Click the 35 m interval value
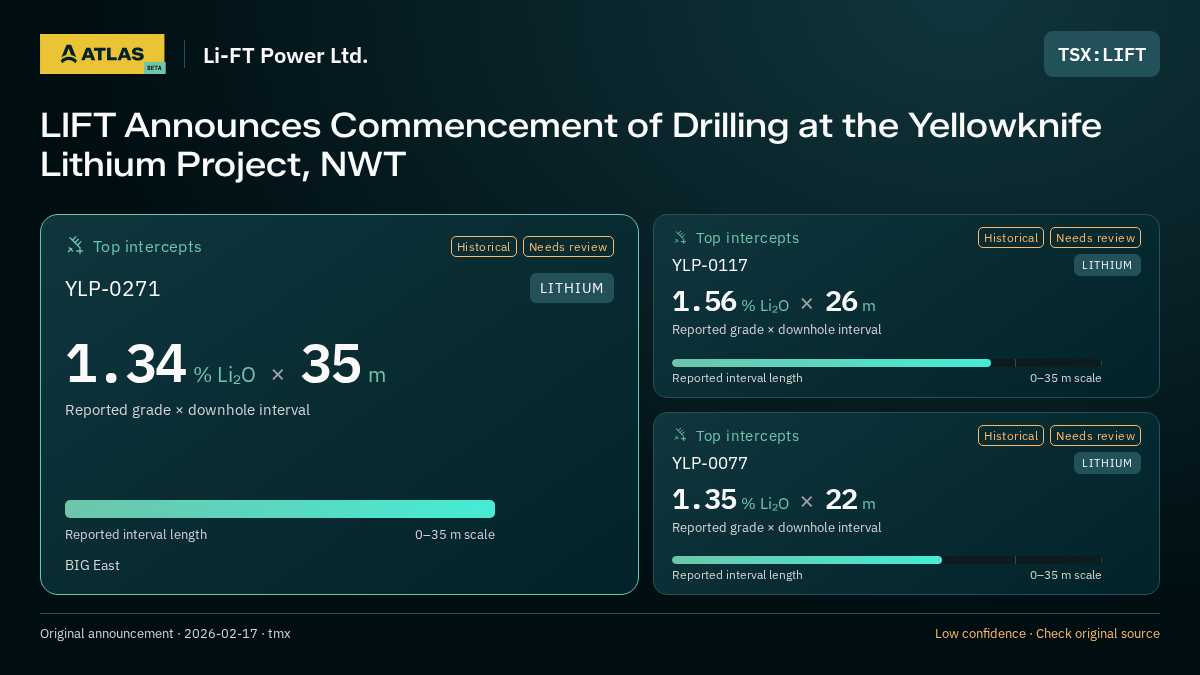Viewport: 1200px width, 675px height. point(343,364)
